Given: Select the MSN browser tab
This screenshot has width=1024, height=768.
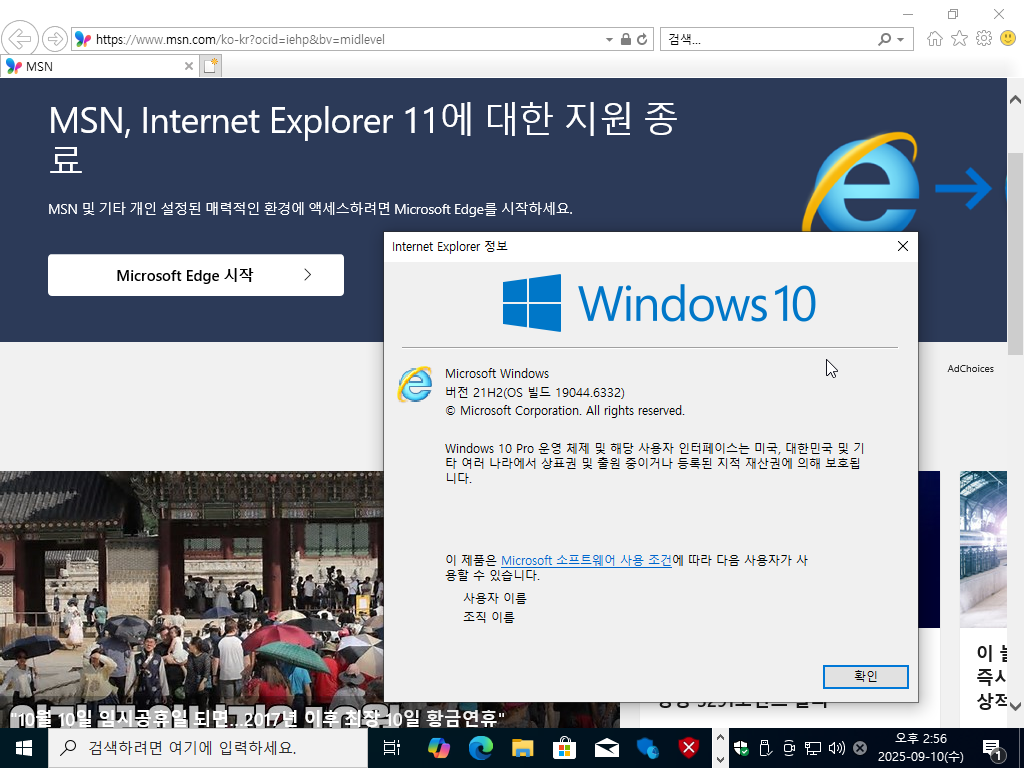Looking at the screenshot, I should click(x=98, y=66).
